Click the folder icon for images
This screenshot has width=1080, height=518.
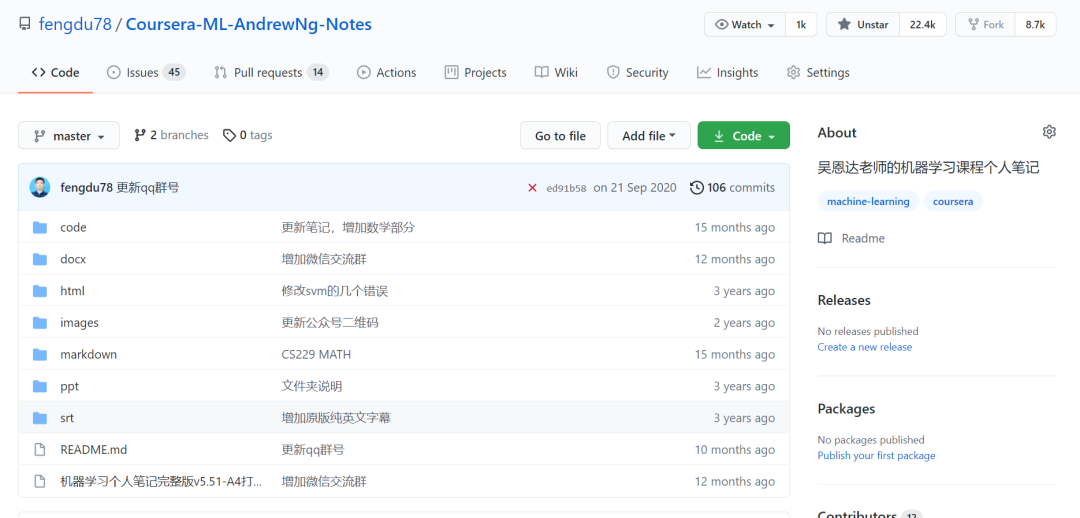pos(40,322)
